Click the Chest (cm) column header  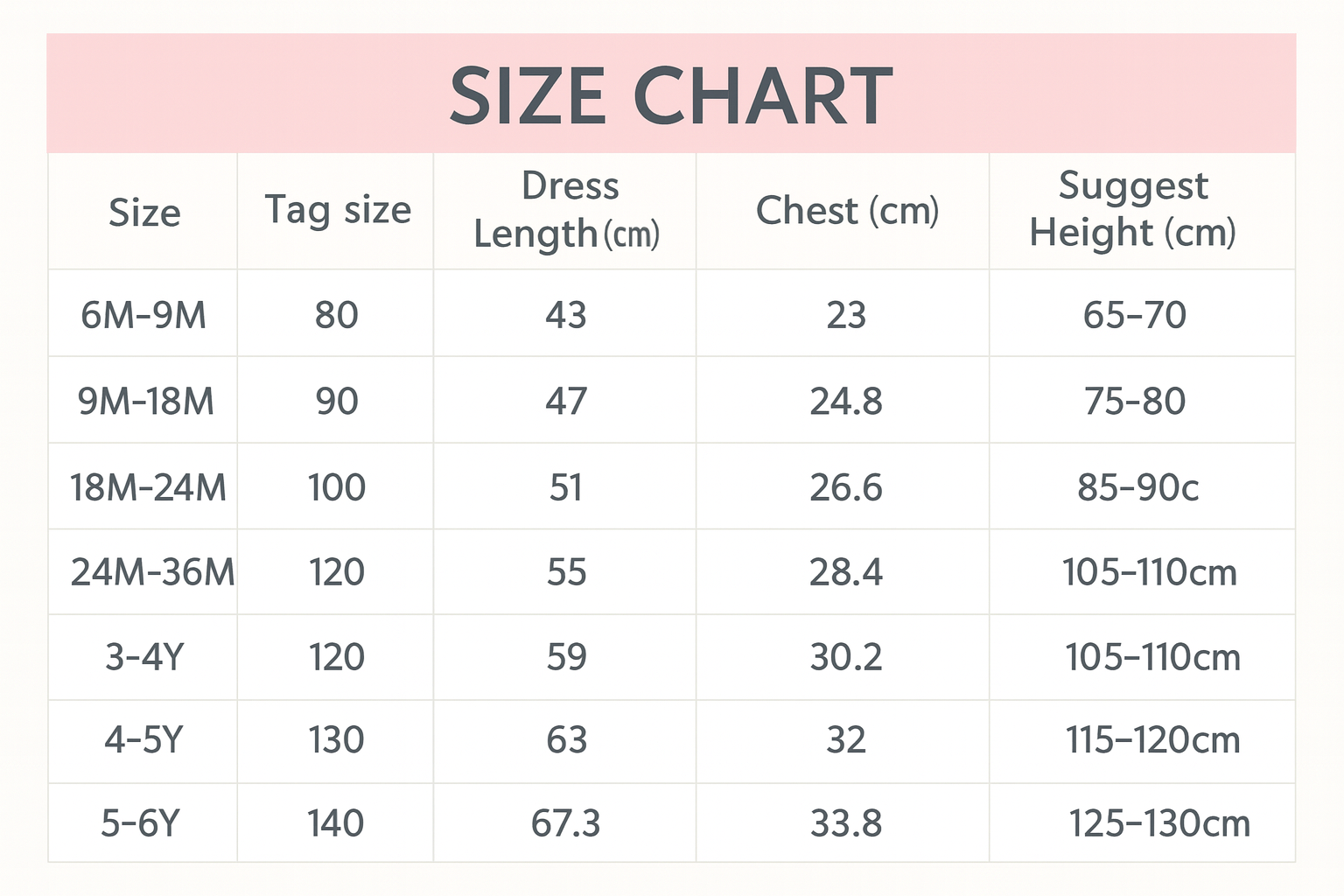(x=846, y=211)
